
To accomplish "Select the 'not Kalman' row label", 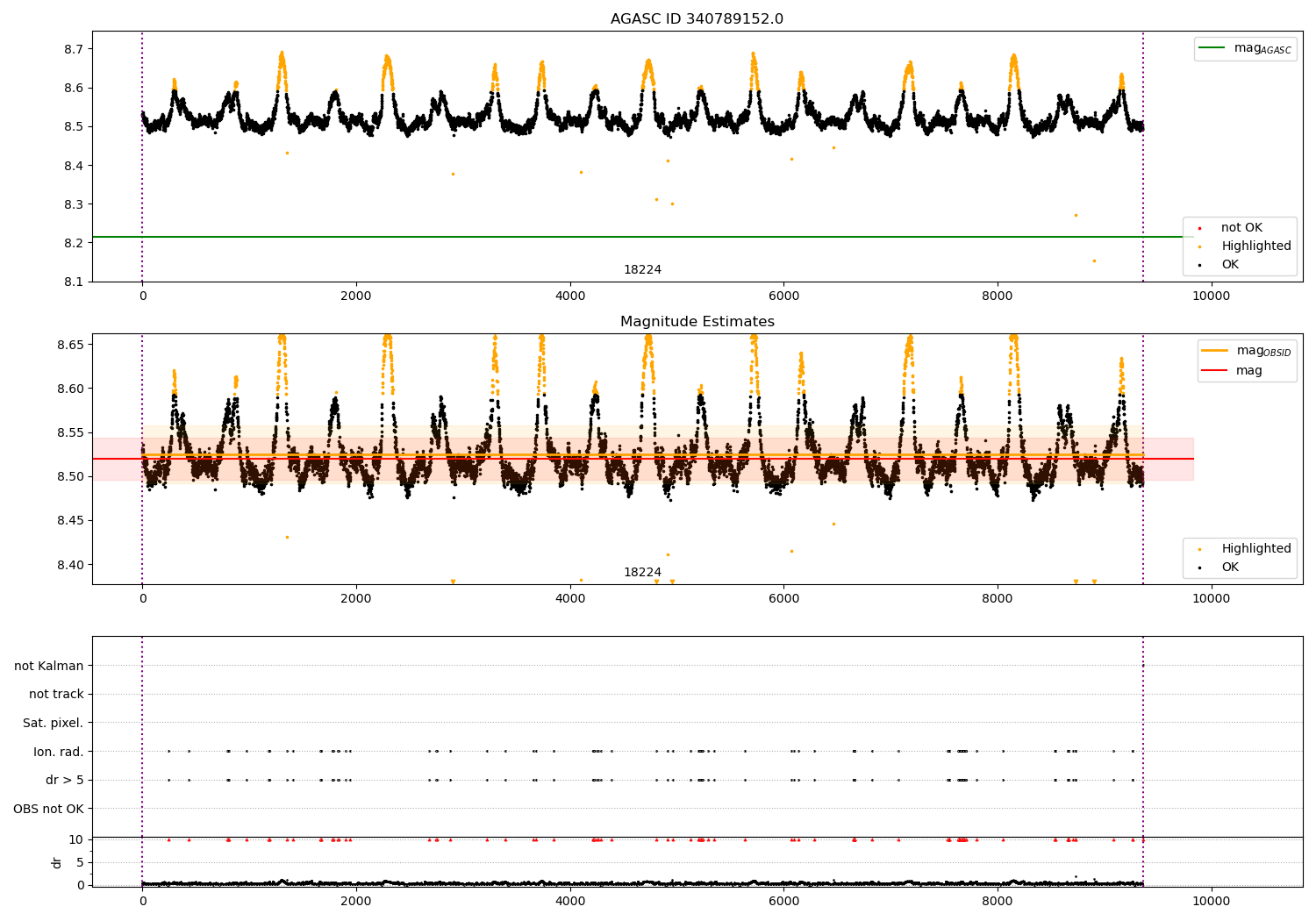I will pyautogui.click(x=48, y=667).
